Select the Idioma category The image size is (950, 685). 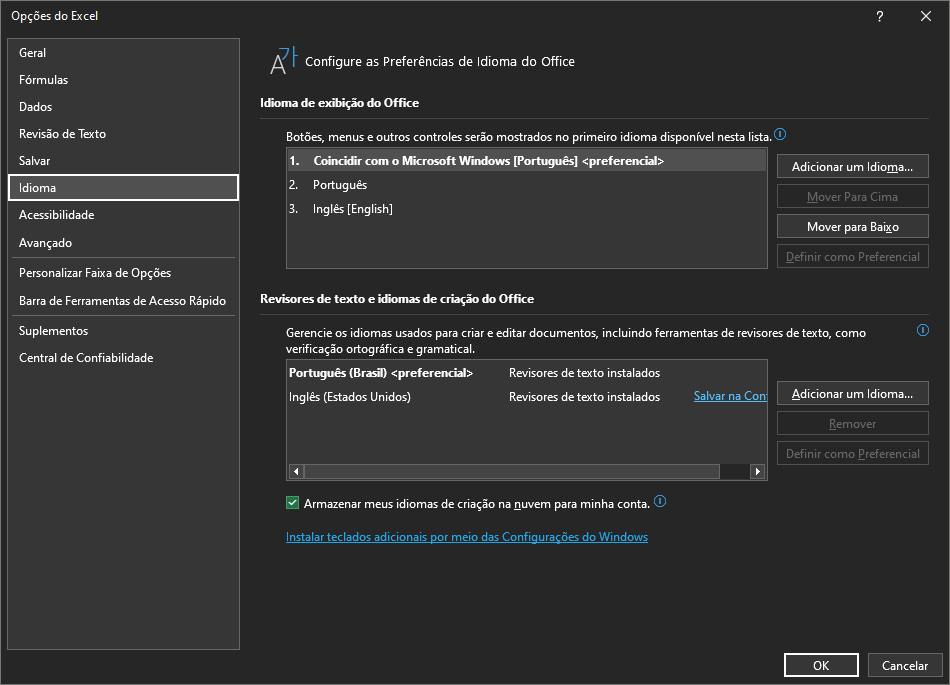click(x=124, y=188)
